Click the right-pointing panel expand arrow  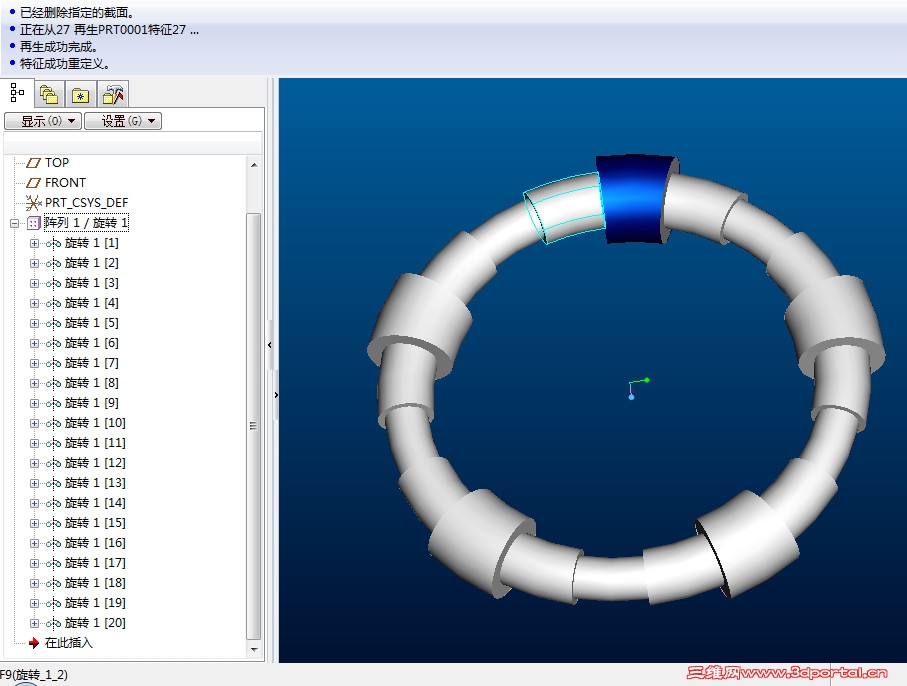coord(276,395)
